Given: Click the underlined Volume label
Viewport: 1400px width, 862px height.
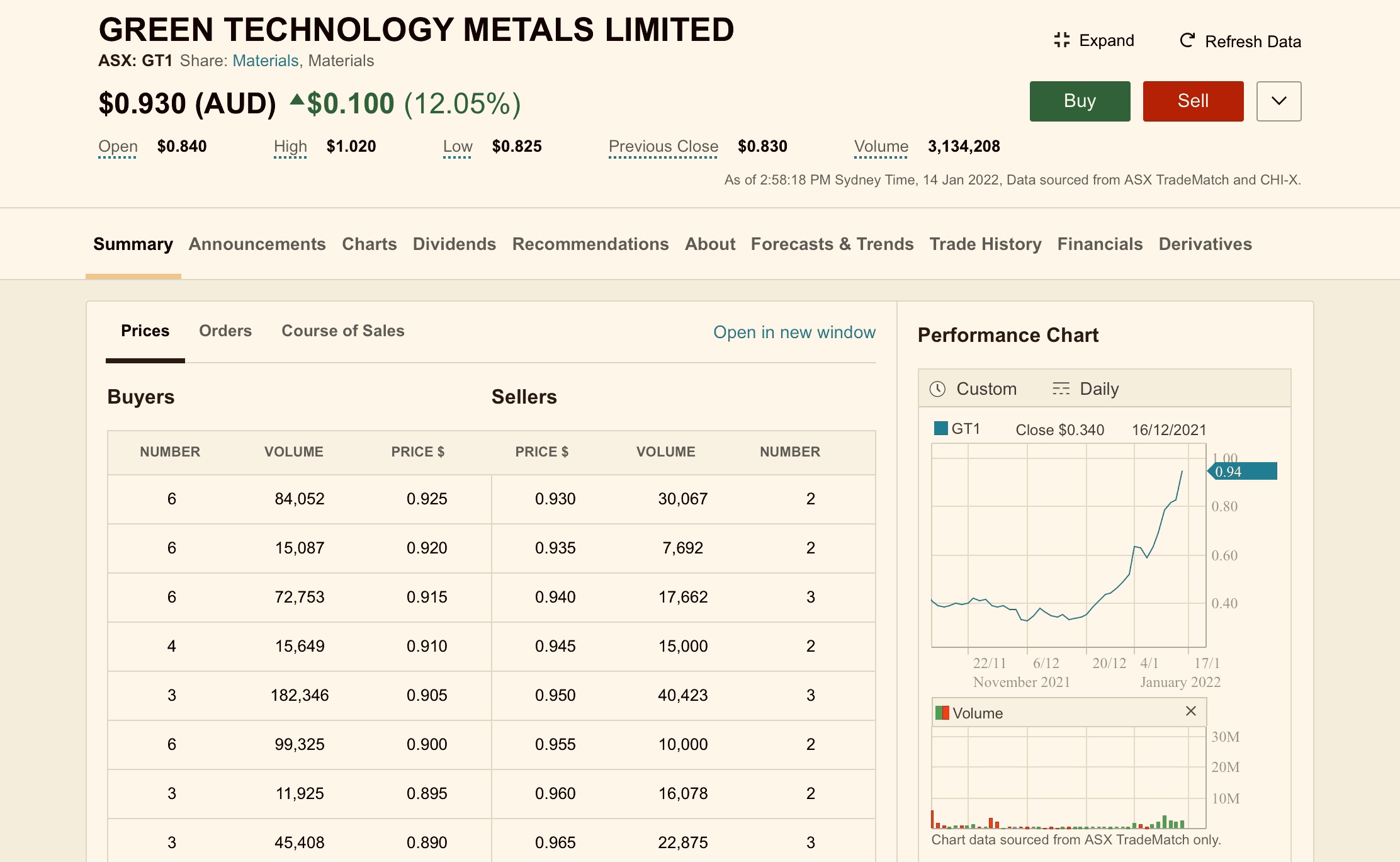Looking at the screenshot, I should pos(881,147).
